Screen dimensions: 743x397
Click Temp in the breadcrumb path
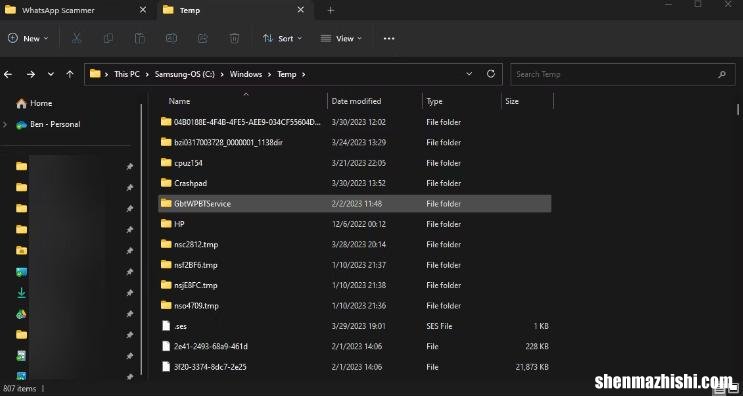point(287,74)
